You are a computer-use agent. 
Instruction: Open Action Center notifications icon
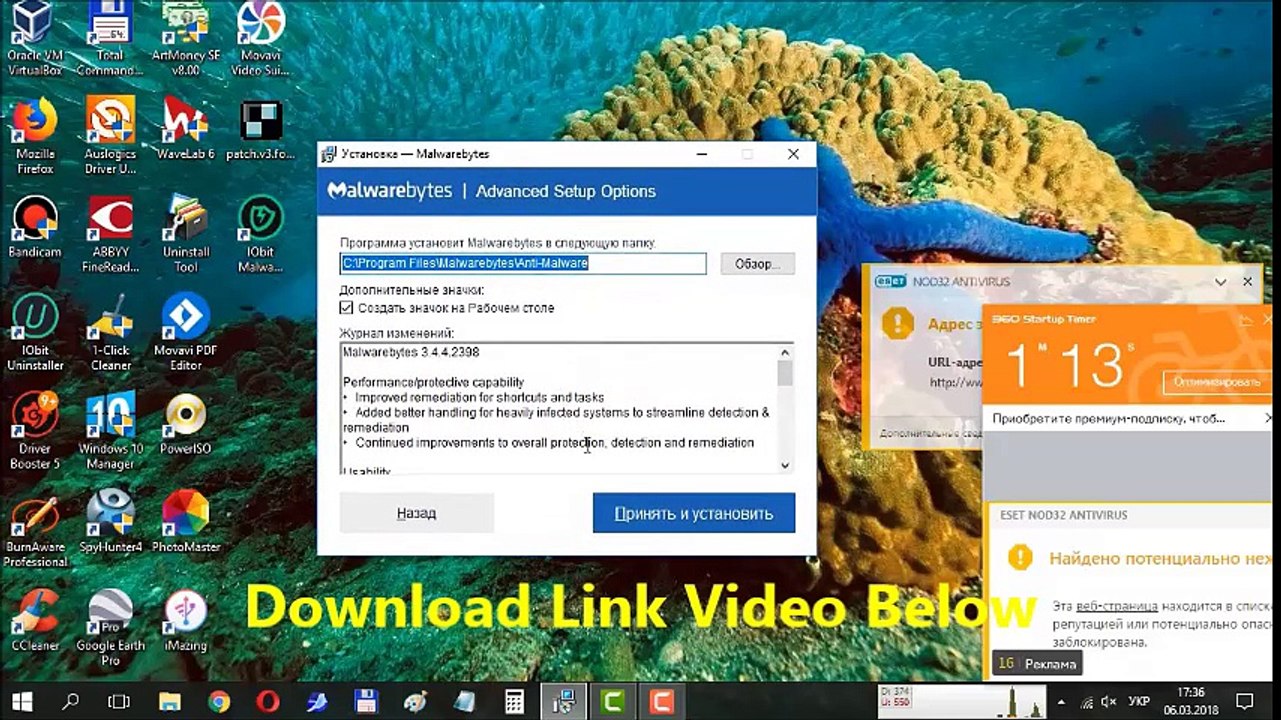(1245, 701)
